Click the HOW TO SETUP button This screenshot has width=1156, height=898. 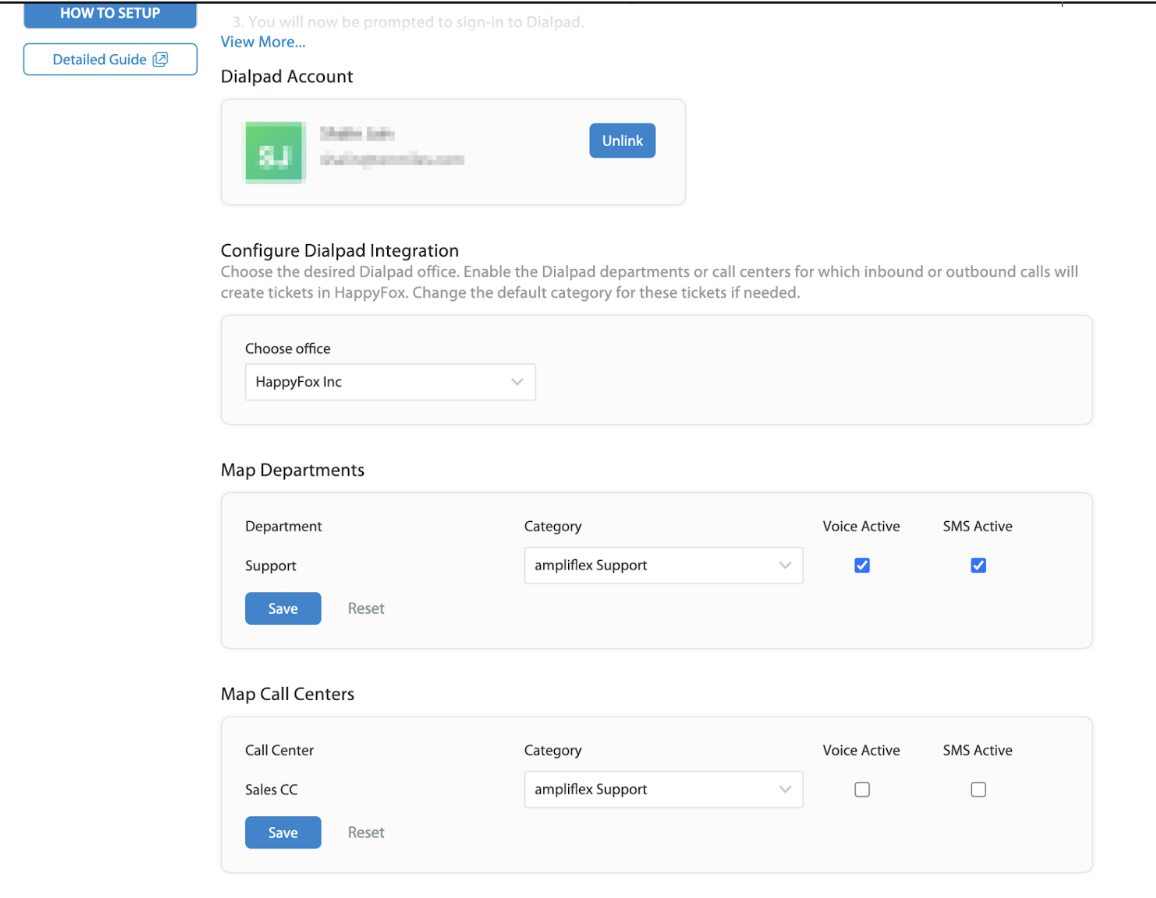[110, 14]
